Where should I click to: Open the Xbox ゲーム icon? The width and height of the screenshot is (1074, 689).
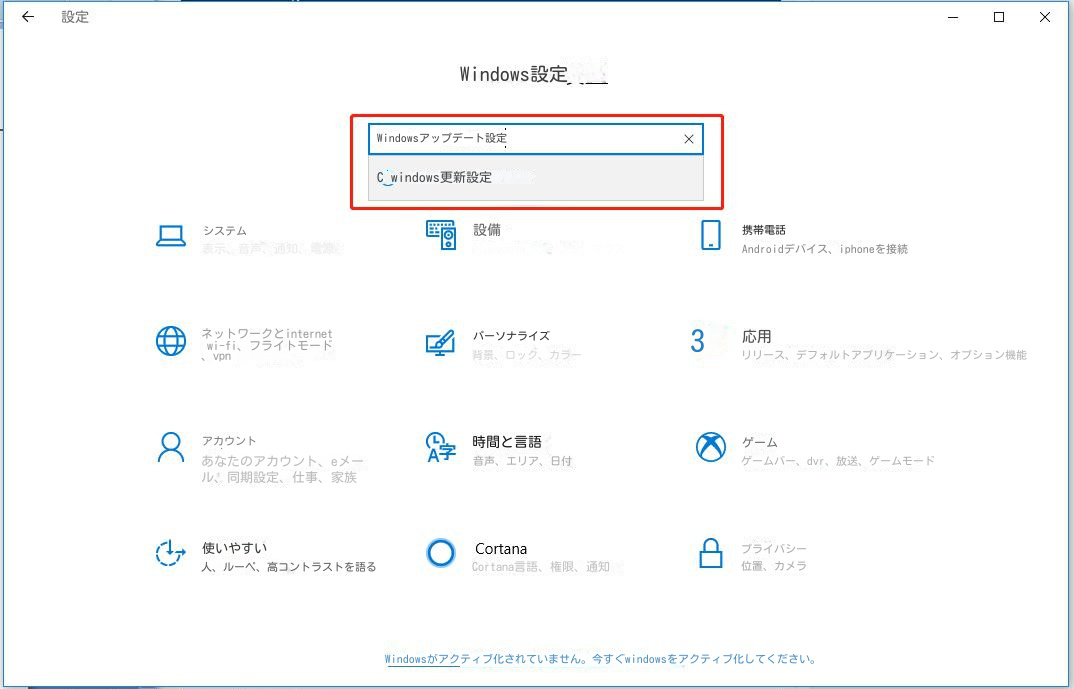[x=711, y=447]
